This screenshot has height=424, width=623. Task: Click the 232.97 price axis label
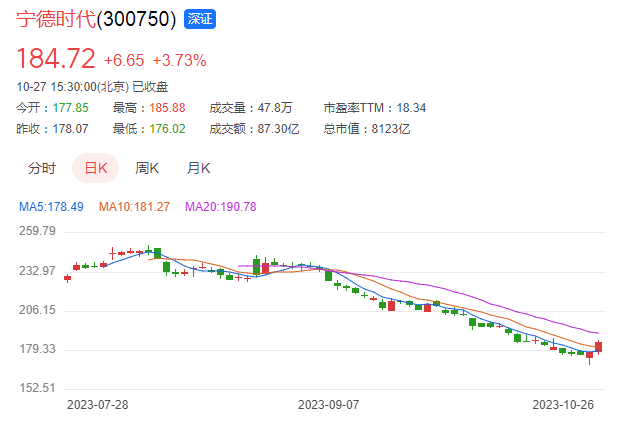point(37,271)
